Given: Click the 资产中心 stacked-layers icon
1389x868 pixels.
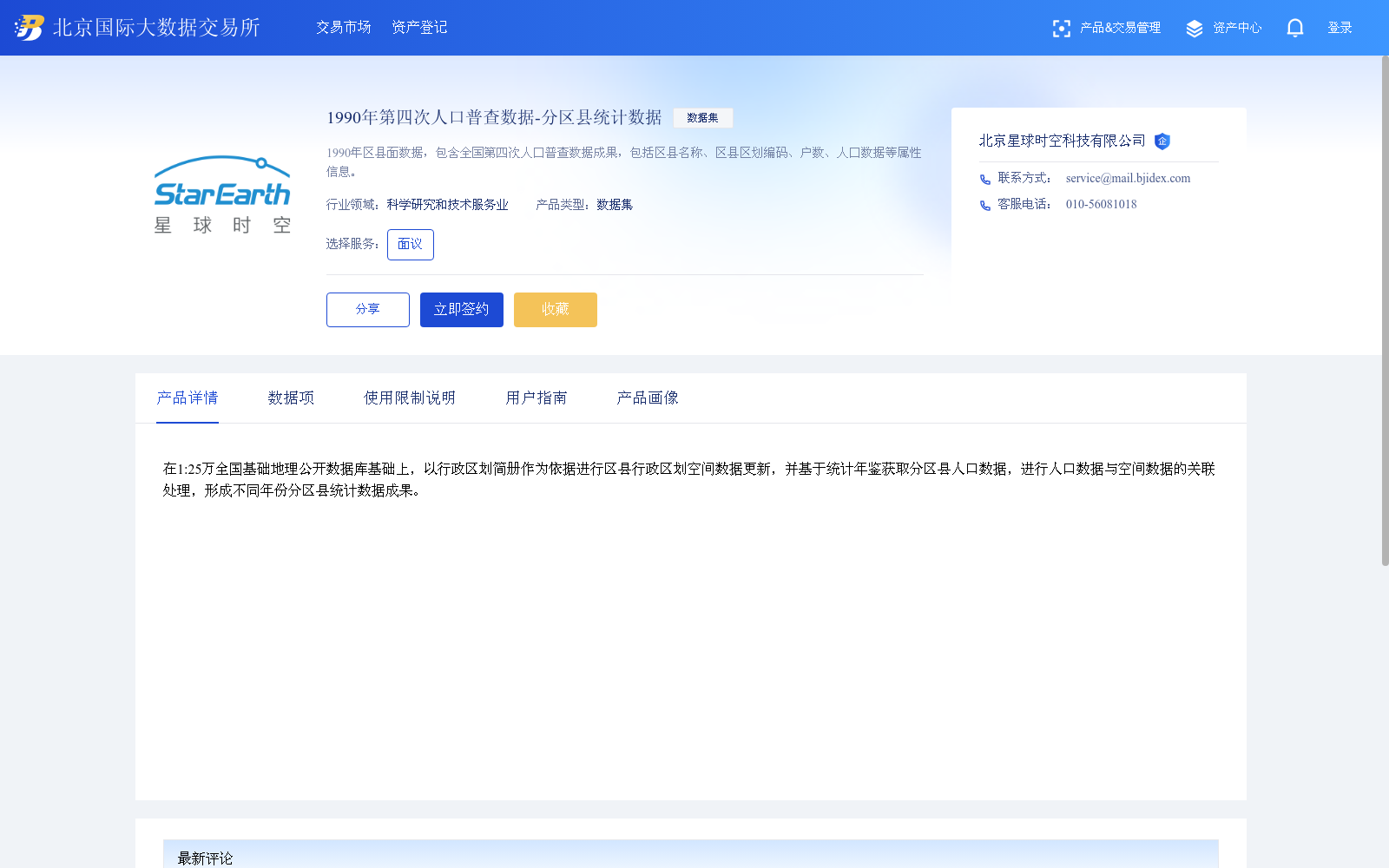Looking at the screenshot, I should click(1194, 27).
